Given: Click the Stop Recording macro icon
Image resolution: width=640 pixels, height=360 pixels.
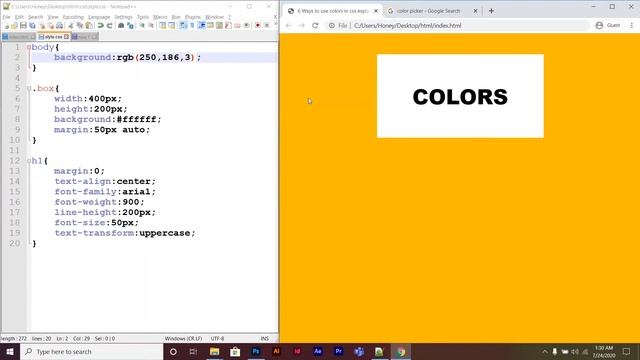Looking at the screenshot, I should point(267,26).
